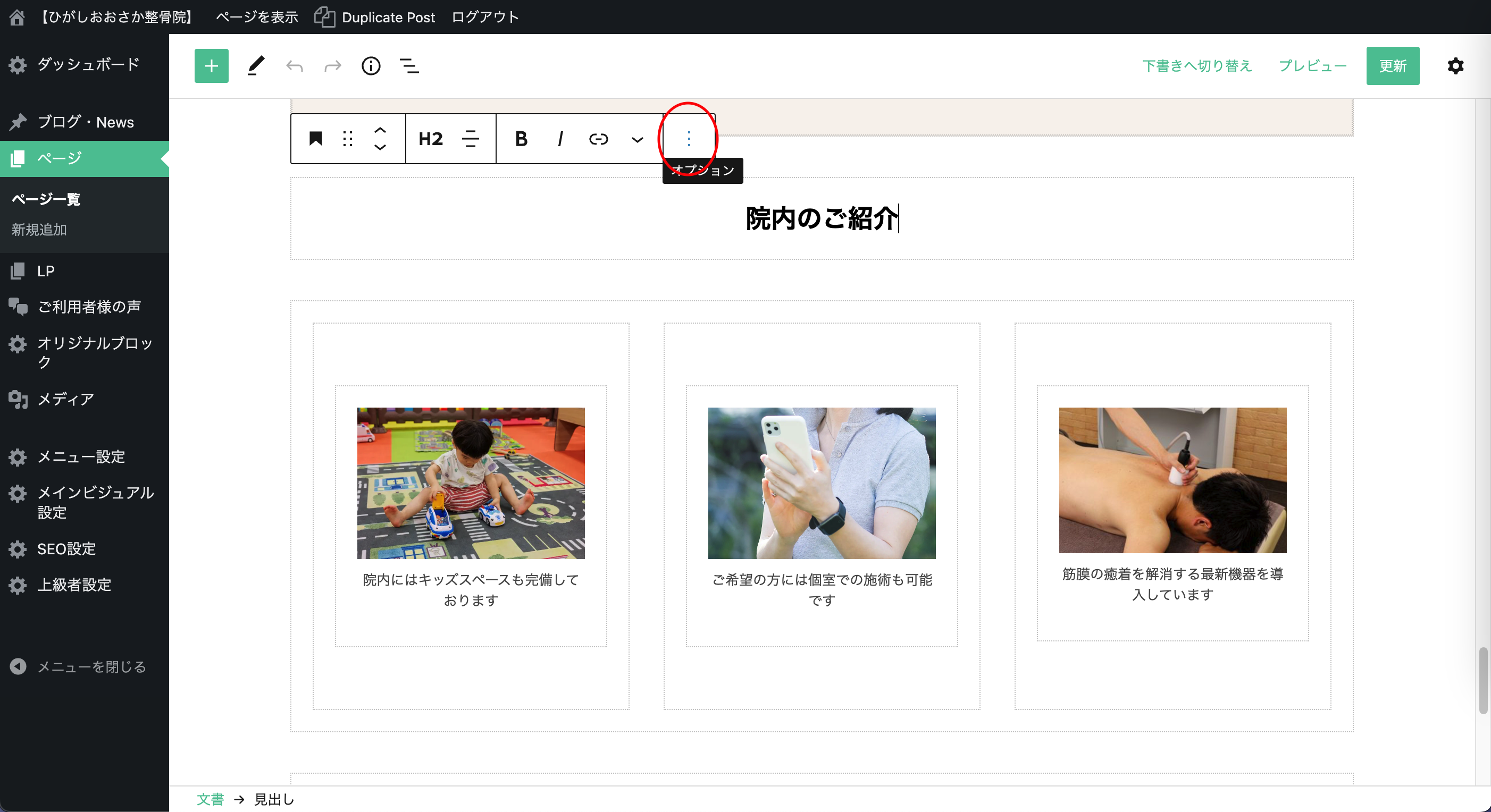The image size is (1491, 812).
Task: Expand more rich text controls chevron
Action: coord(636,139)
